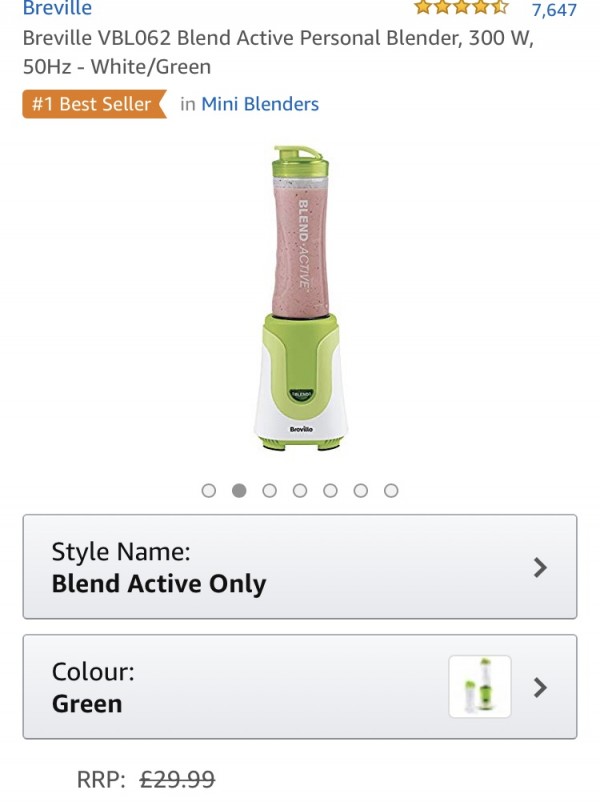Image resolution: width=600 pixels, height=806 pixels.
Task: Select the first image carousel dot
Action: point(209,490)
